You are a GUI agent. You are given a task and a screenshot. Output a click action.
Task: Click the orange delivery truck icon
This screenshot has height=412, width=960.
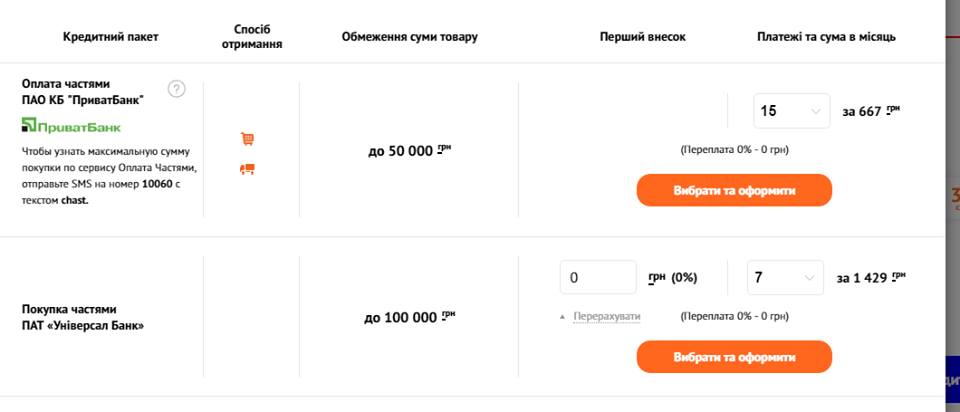pos(247,169)
